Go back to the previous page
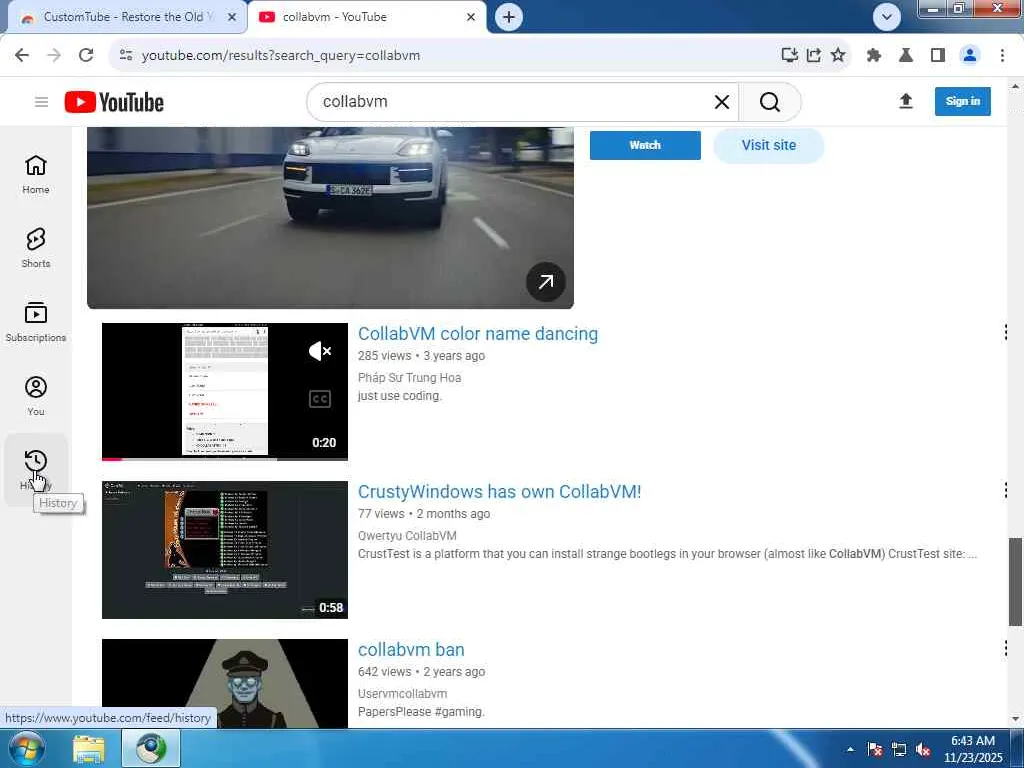The height and width of the screenshot is (768, 1024). click(x=22, y=55)
